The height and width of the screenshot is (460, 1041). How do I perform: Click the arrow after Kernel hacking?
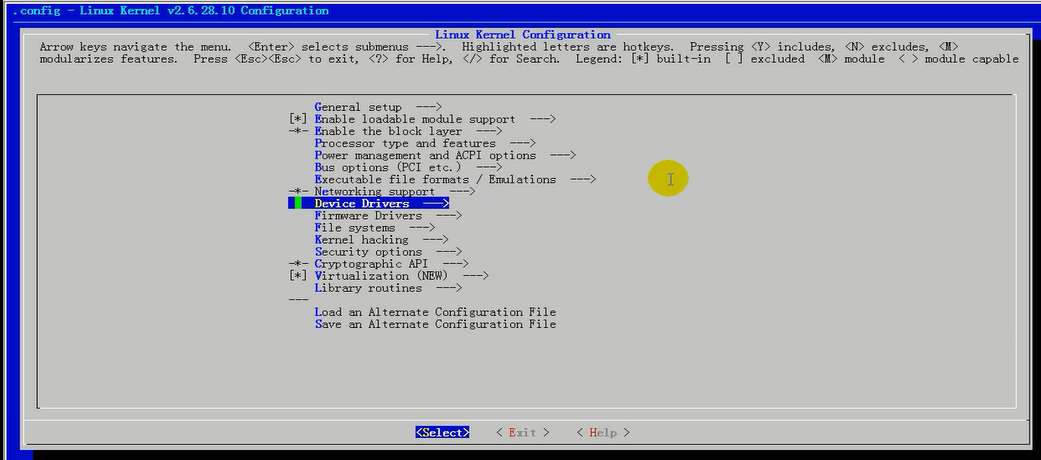click(435, 240)
